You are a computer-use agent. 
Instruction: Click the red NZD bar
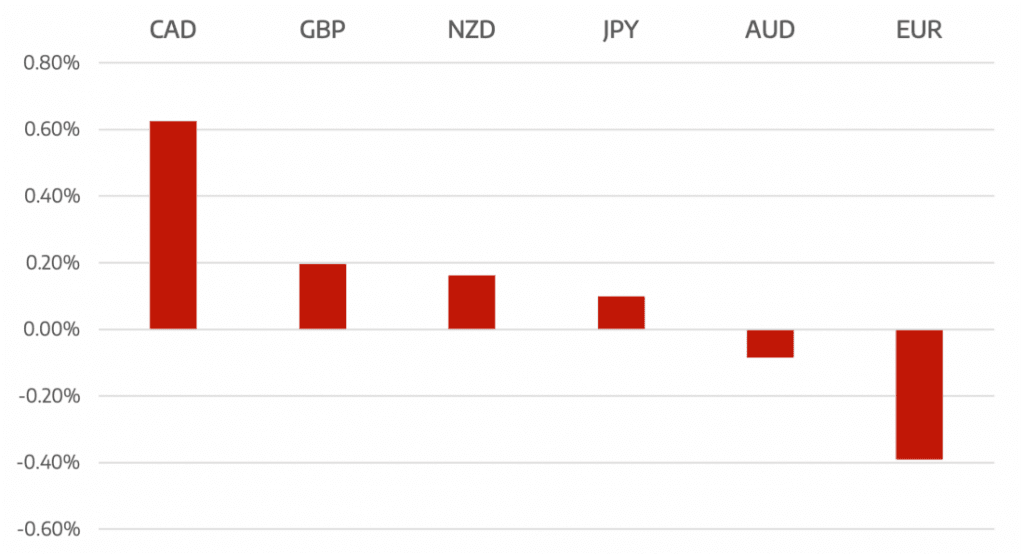pos(471,302)
